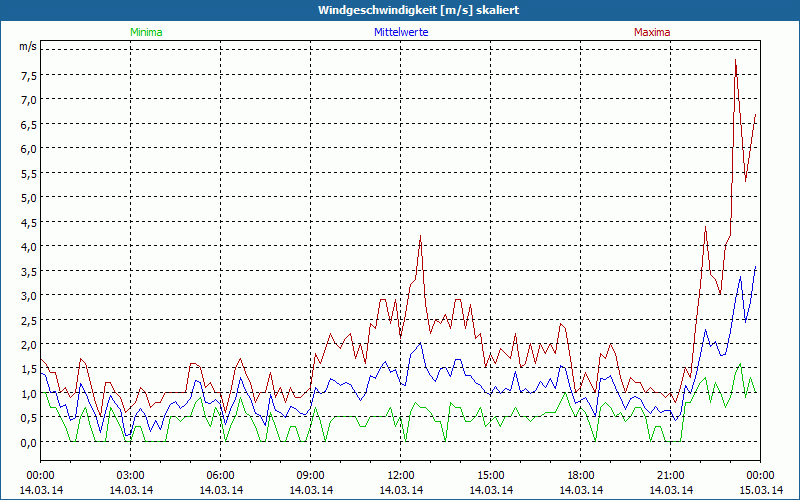800x500 pixels.
Task: Click the 0,0 y-axis value
Action: [29, 443]
